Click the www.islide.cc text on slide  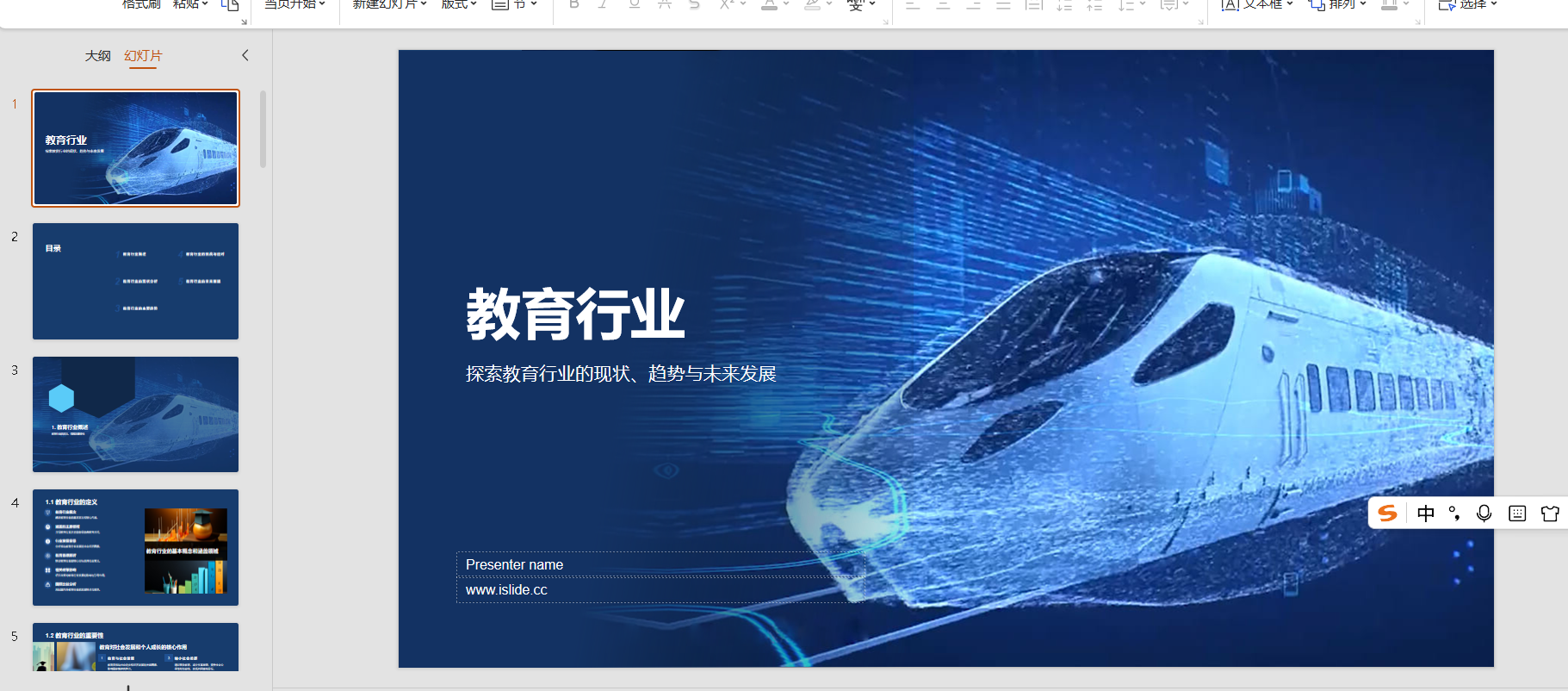(506, 590)
